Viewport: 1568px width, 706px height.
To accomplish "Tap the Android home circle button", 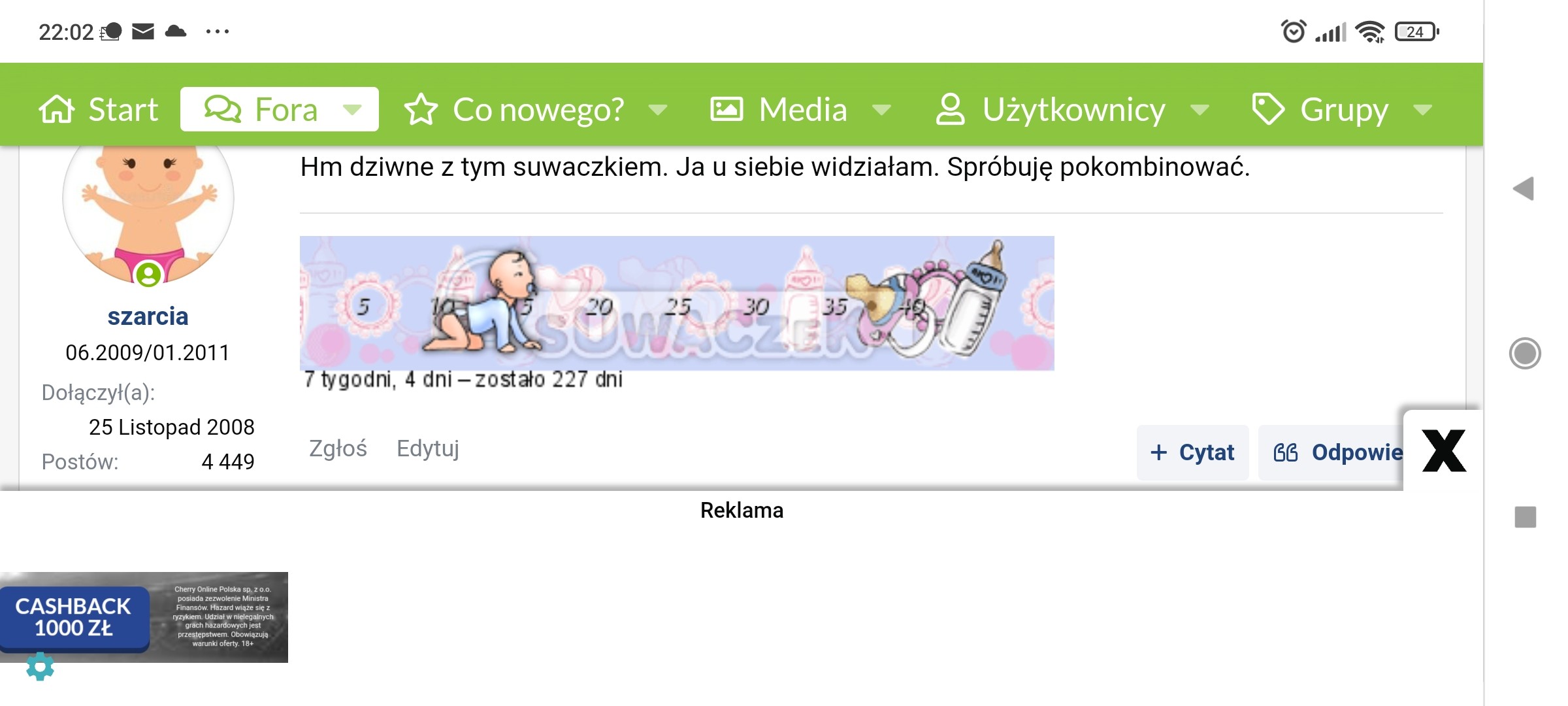I will [1525, 354].
